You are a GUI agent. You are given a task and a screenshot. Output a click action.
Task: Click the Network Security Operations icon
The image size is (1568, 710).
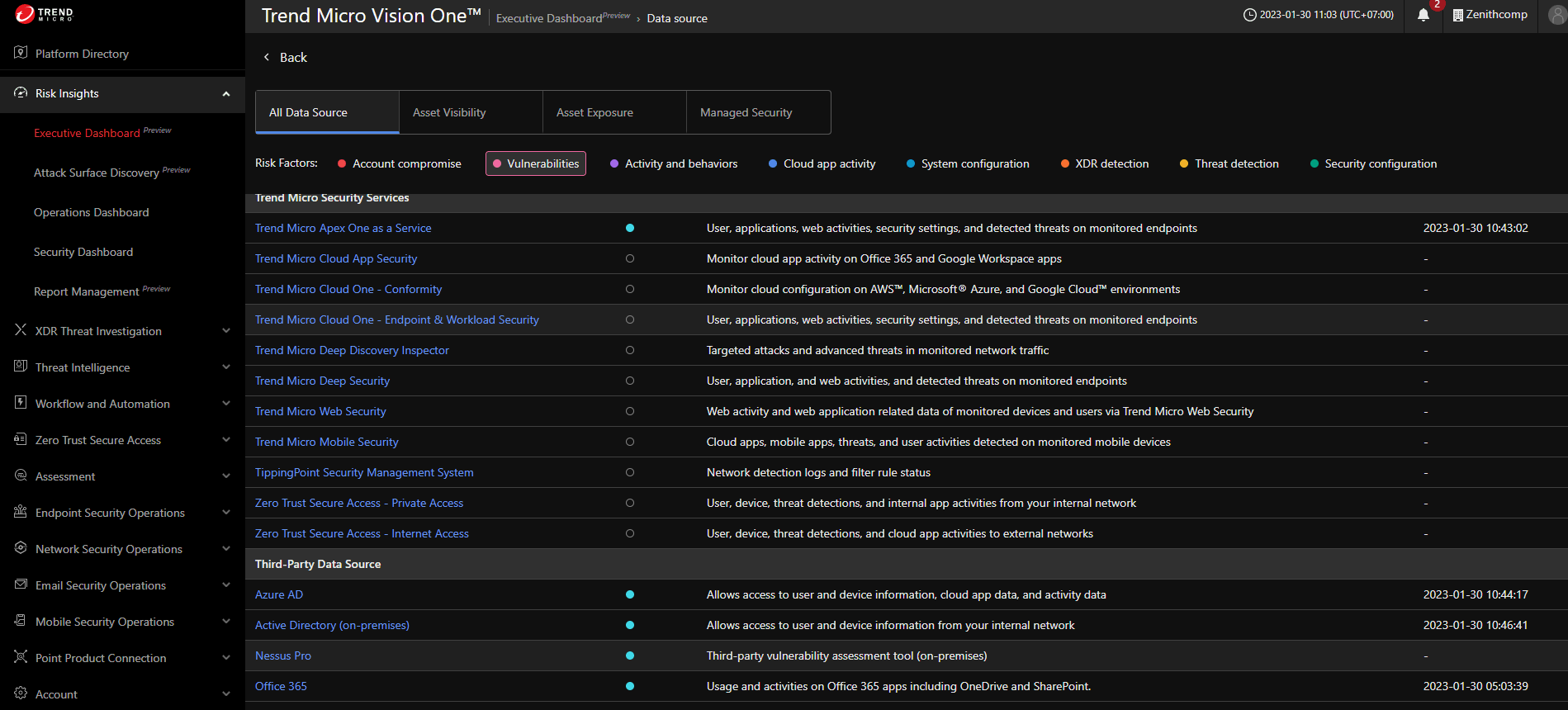pyautogui.click(x=21, y=548)
